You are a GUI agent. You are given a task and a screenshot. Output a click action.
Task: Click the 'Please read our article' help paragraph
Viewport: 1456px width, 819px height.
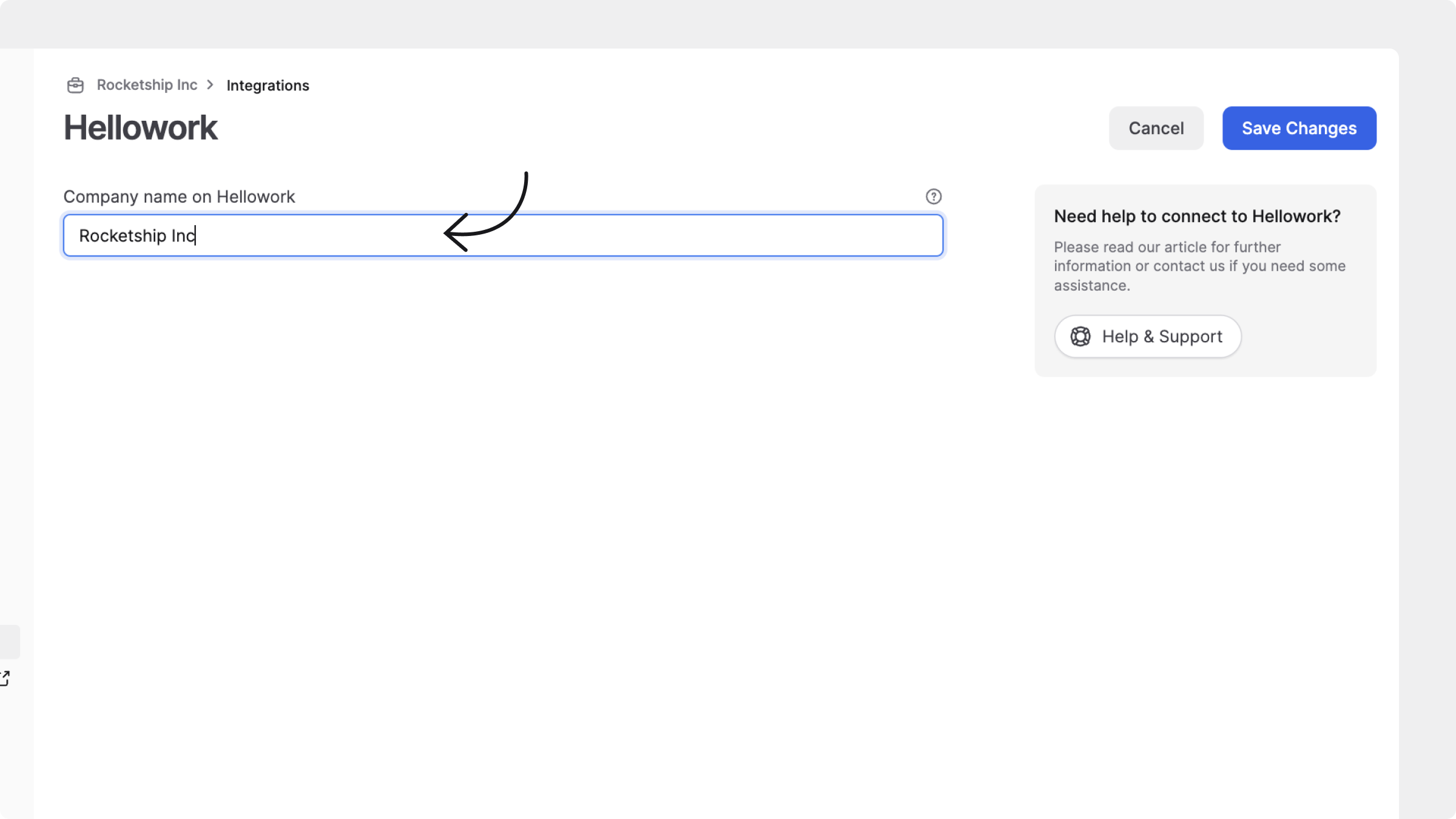[1199, 266]
